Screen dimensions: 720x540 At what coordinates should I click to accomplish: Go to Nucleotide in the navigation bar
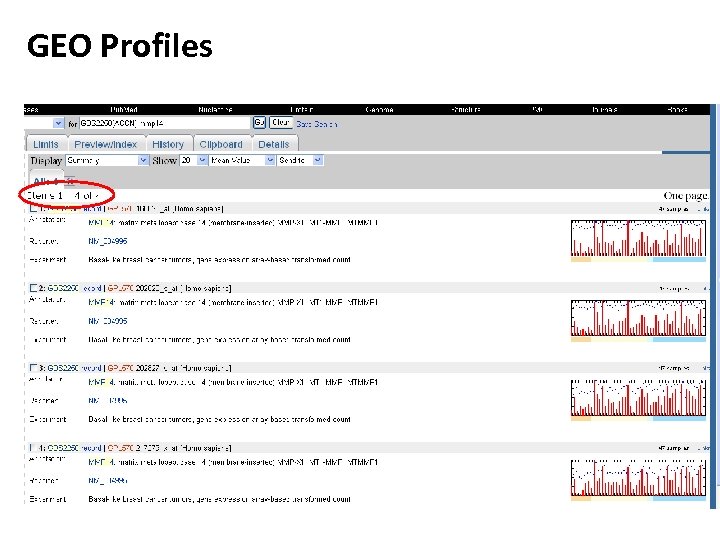(x=215, y=110)
